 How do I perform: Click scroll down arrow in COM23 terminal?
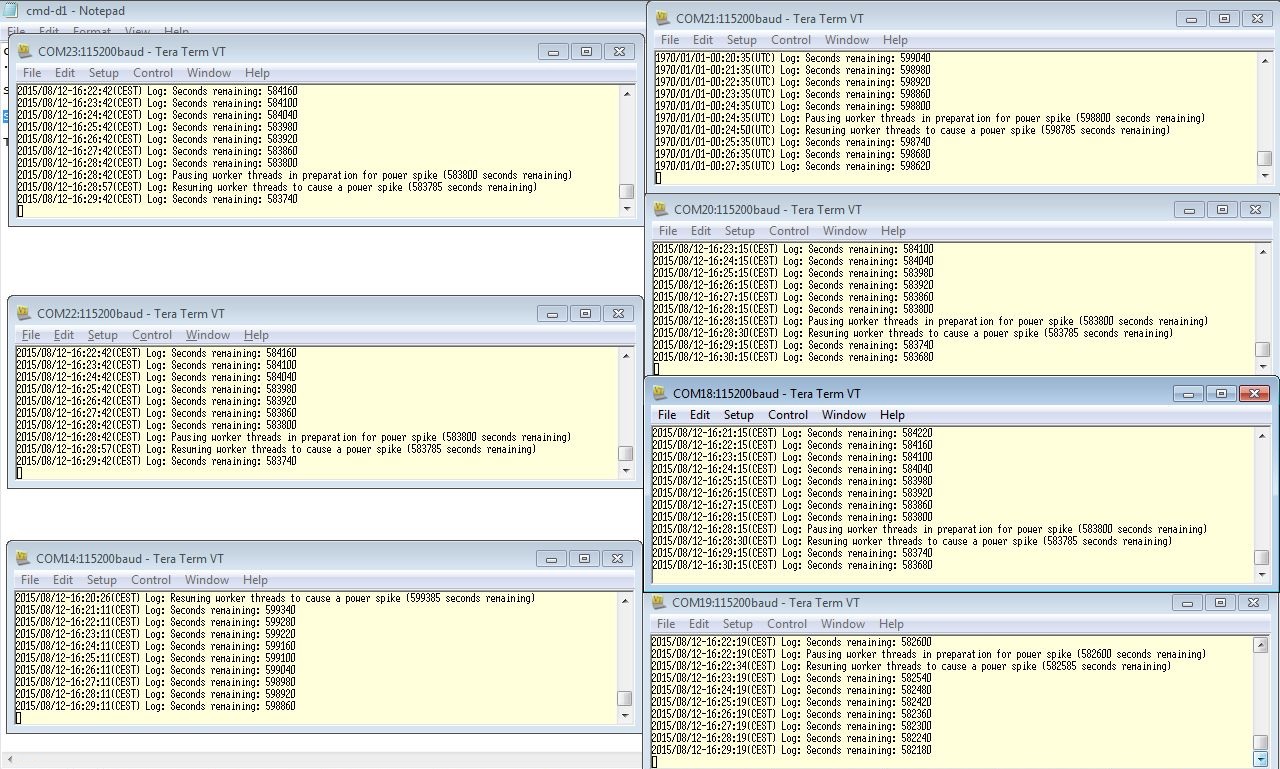click(626, 209)
